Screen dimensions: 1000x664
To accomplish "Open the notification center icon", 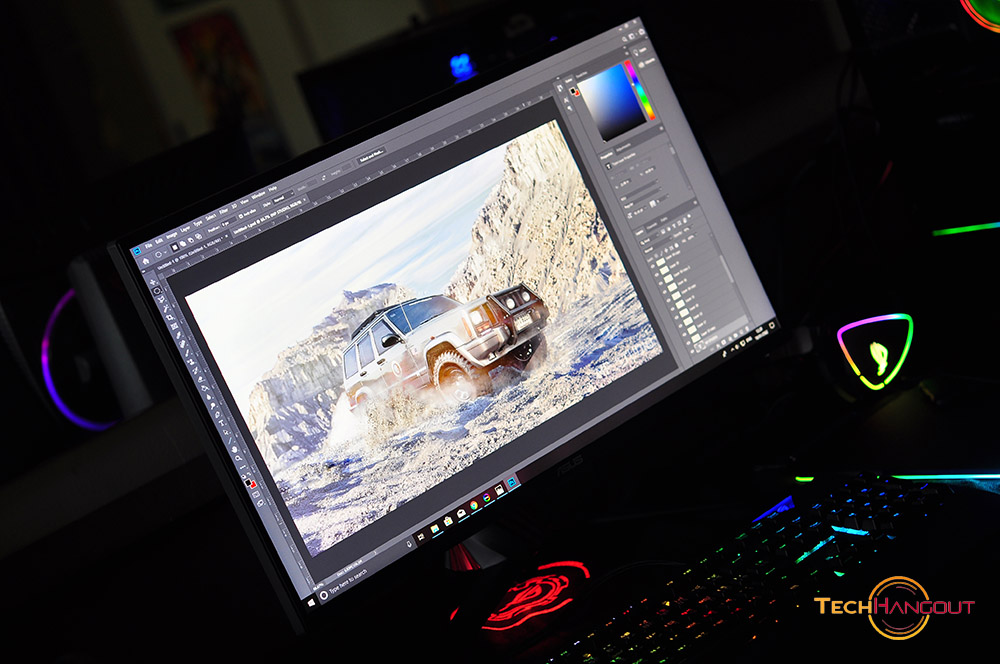I will (772, 325).
